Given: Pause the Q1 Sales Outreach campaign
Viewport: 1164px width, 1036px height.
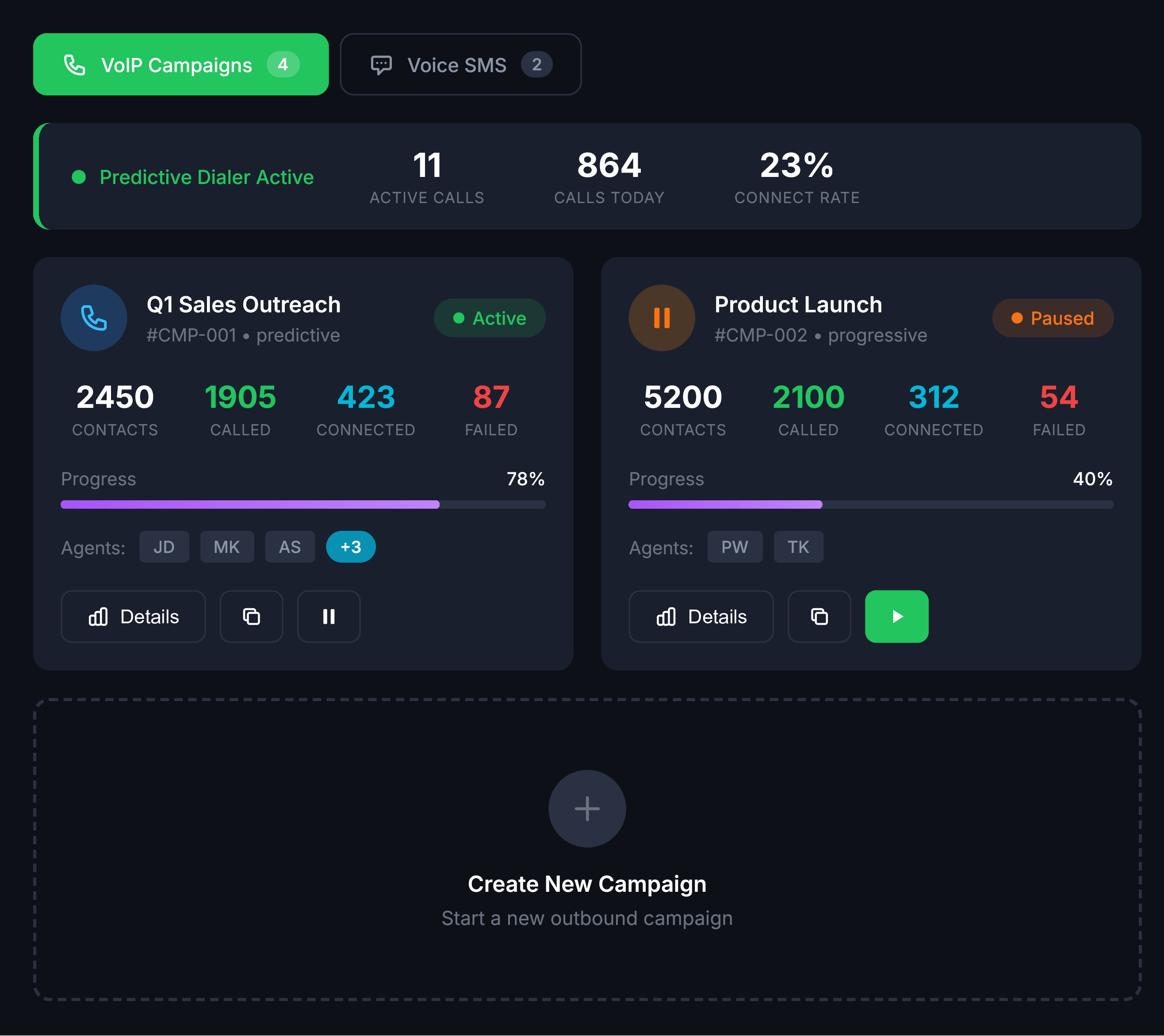Looking at the screenshot, I should click(x=328, y=616).
